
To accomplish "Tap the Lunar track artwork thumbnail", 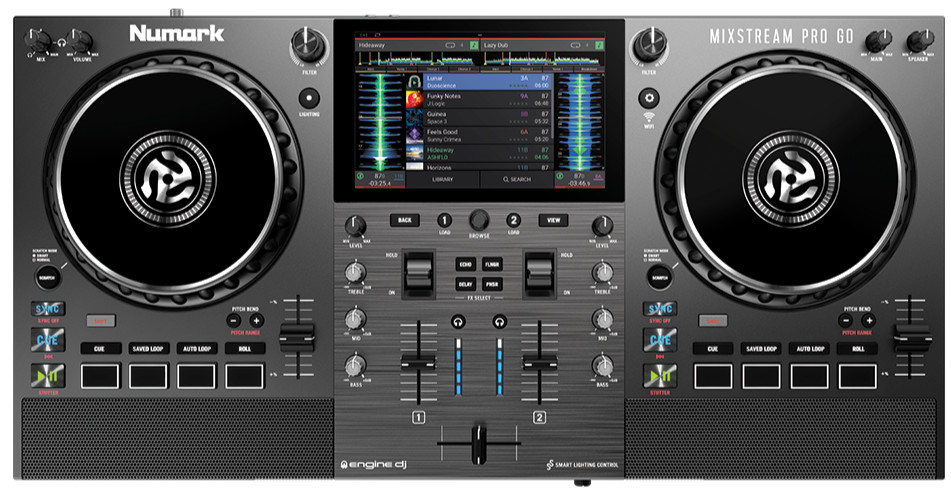I will pyautogui.click(x=415, y=82).
